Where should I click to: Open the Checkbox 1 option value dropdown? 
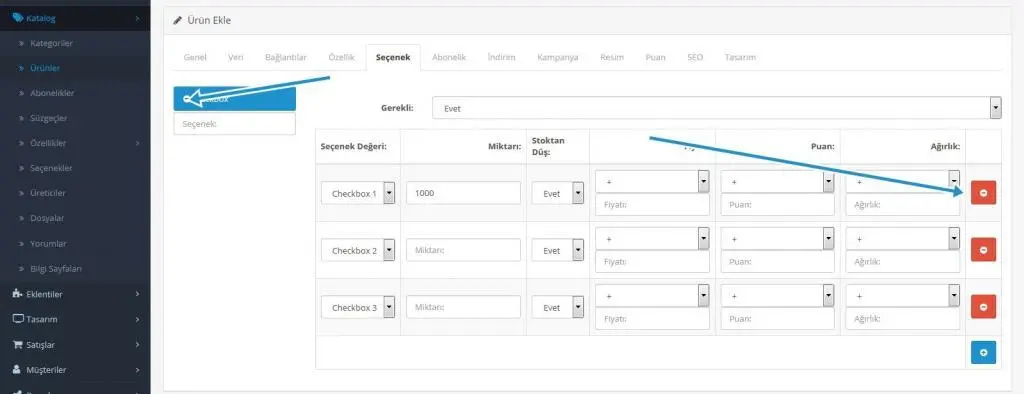[x=358, y=193]
